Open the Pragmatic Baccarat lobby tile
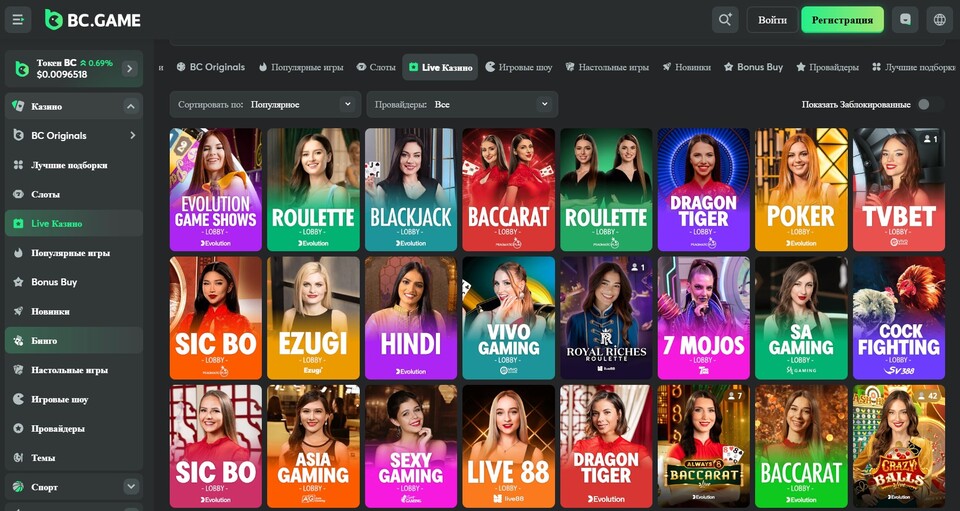Viewport: 960px width, 511px height. pos(508,190)
